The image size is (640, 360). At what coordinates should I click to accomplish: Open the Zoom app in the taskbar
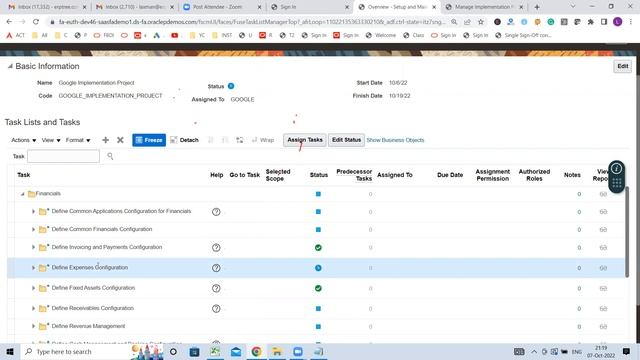(298, 351)
